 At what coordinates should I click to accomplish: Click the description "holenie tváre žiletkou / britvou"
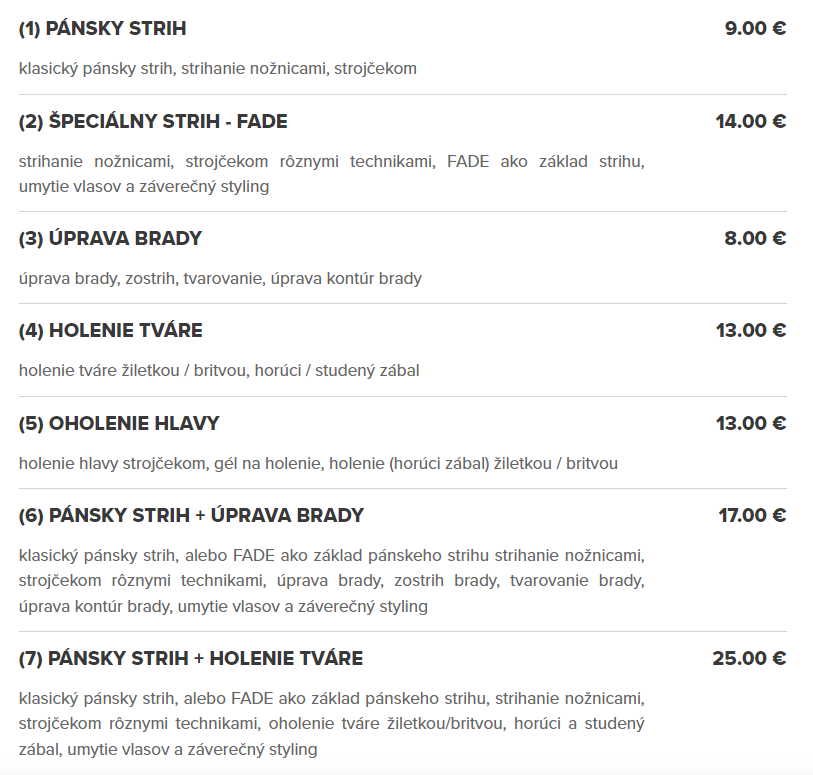point(219,371)
